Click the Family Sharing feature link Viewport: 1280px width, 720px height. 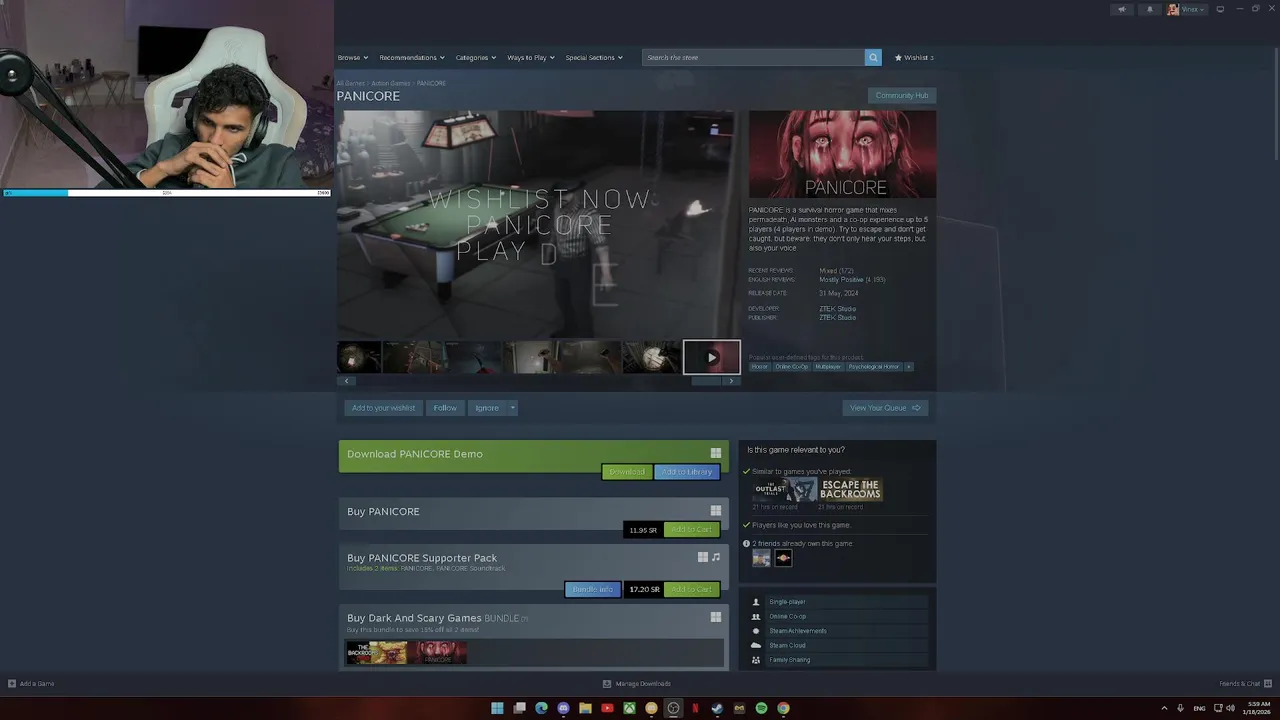click(789, 660)
